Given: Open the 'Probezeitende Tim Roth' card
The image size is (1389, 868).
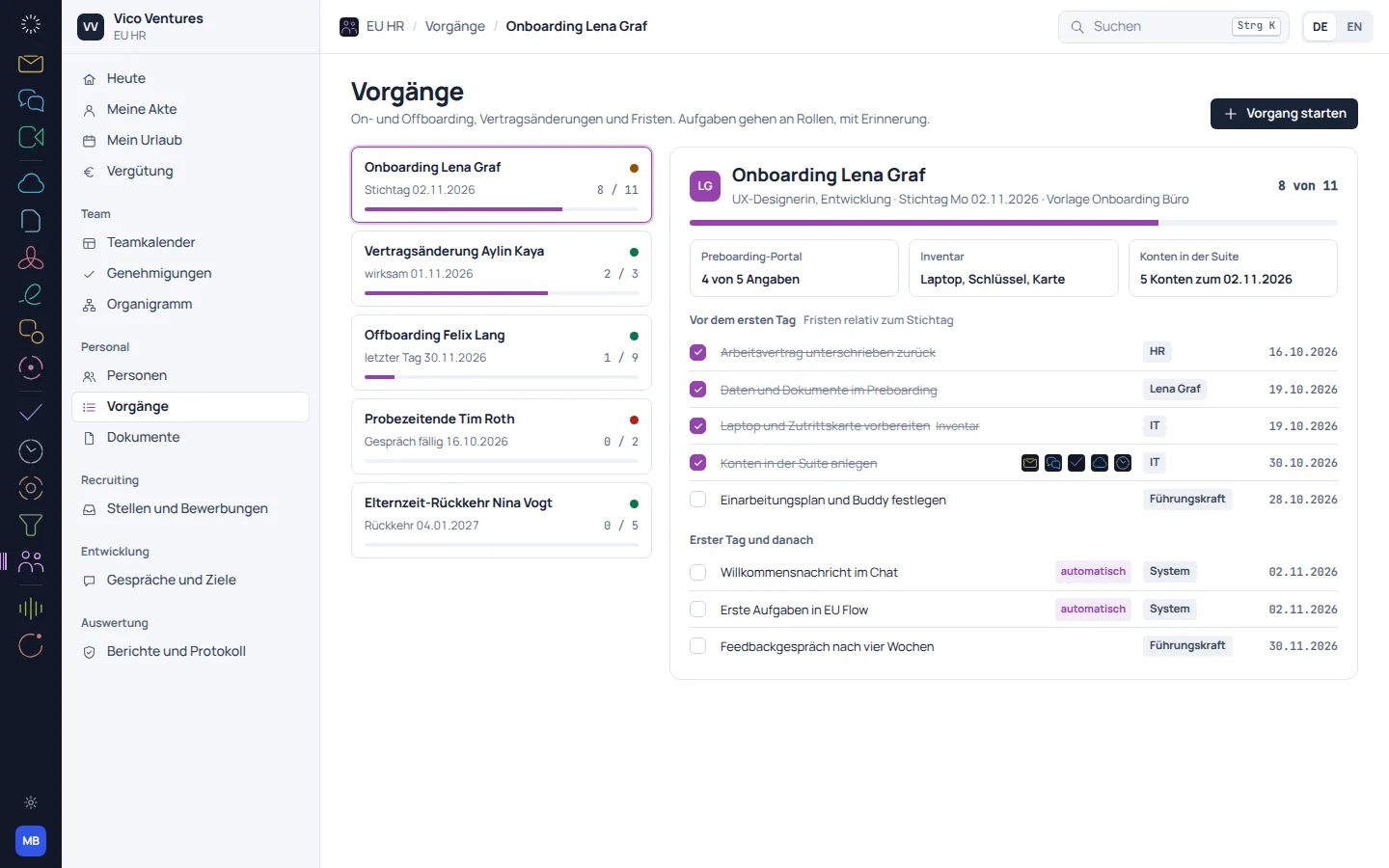Looking at the screenshot, I should [x=502, y=437].
